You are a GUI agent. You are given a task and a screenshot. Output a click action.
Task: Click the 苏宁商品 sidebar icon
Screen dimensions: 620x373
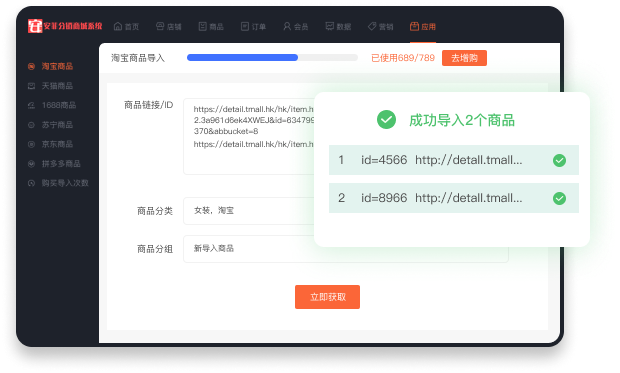tap(31, 125)
